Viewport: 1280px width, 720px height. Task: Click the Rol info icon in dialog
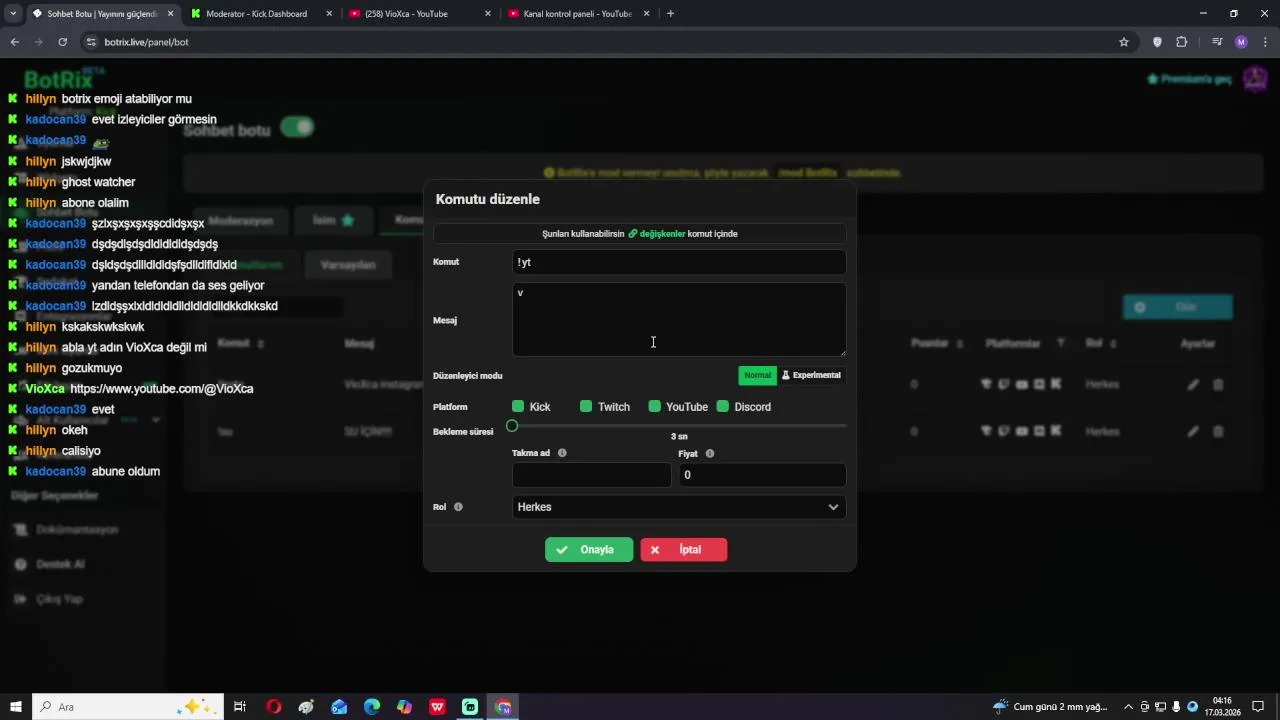[458, 507]
